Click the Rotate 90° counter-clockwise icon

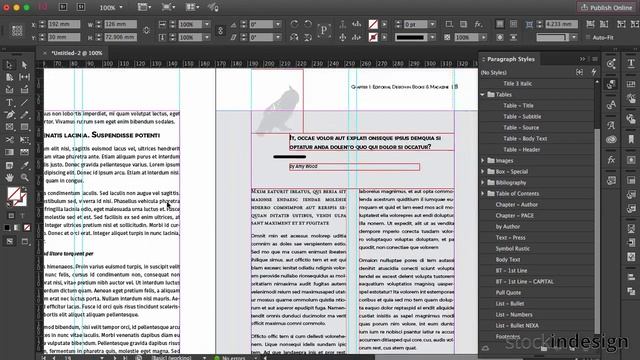click(x=308, y=24)
